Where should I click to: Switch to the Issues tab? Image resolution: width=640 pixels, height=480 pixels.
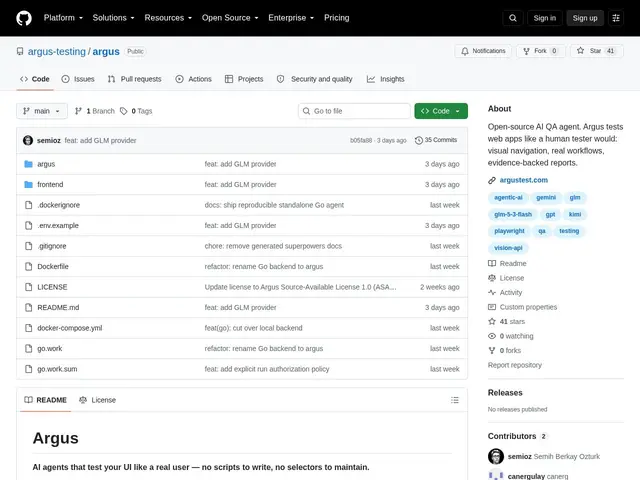[x=78, y=79]
